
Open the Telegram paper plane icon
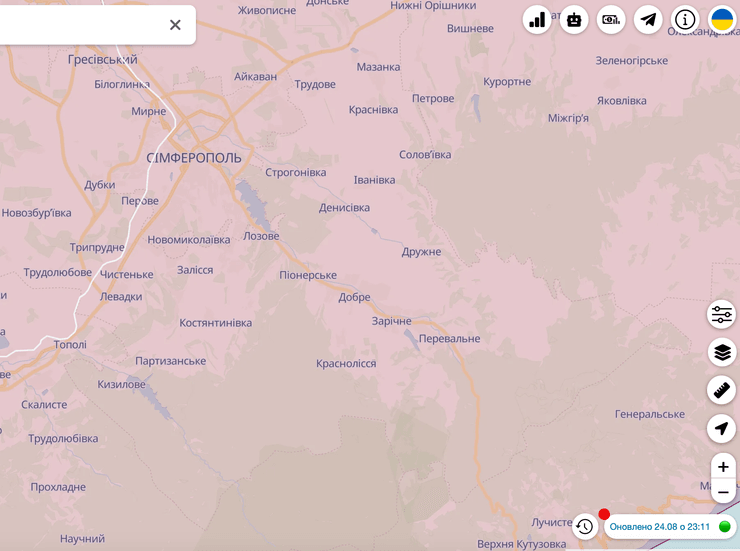pyautogui.click(x=648, y=19)
